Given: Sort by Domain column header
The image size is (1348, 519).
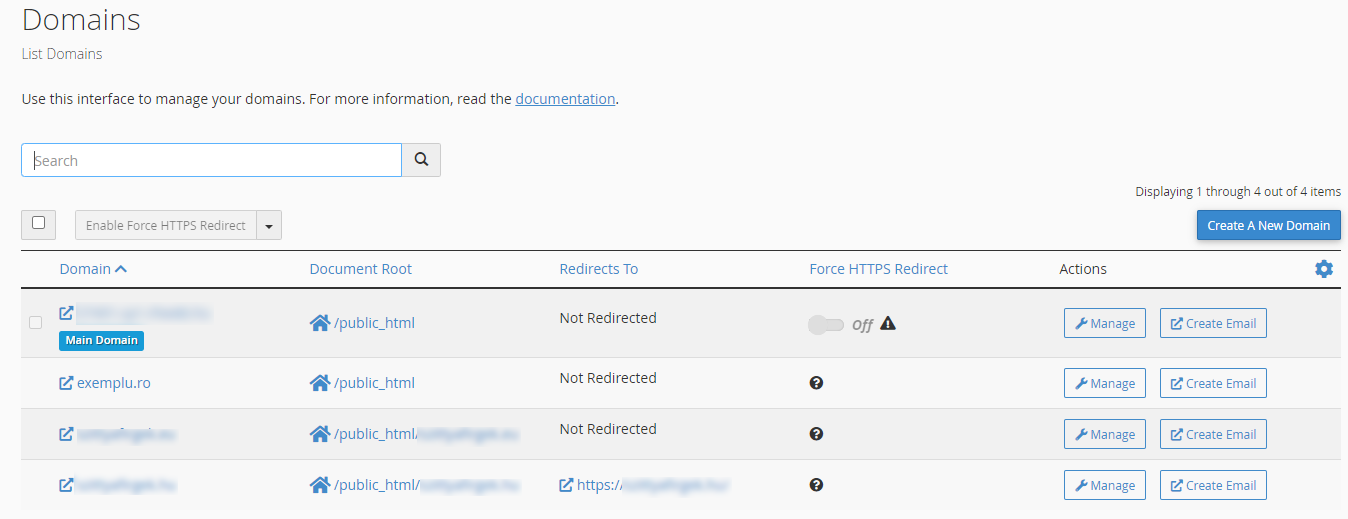Looking at the screenshot, I should click(x=93, y=269).
